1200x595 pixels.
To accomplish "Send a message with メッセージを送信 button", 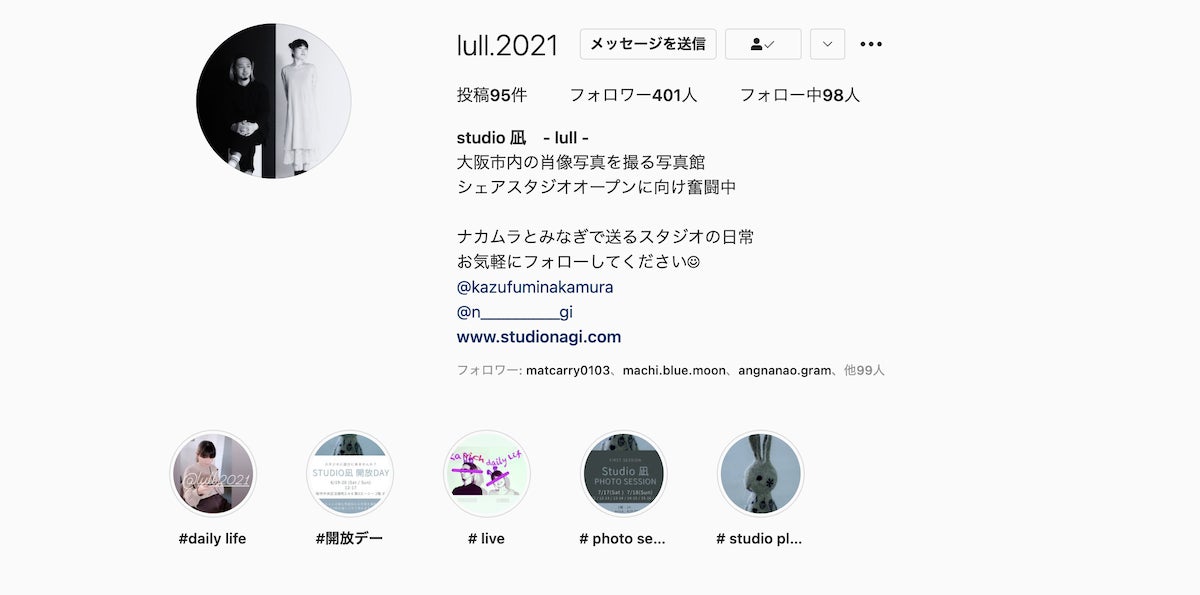I will [x=648, y=44].
